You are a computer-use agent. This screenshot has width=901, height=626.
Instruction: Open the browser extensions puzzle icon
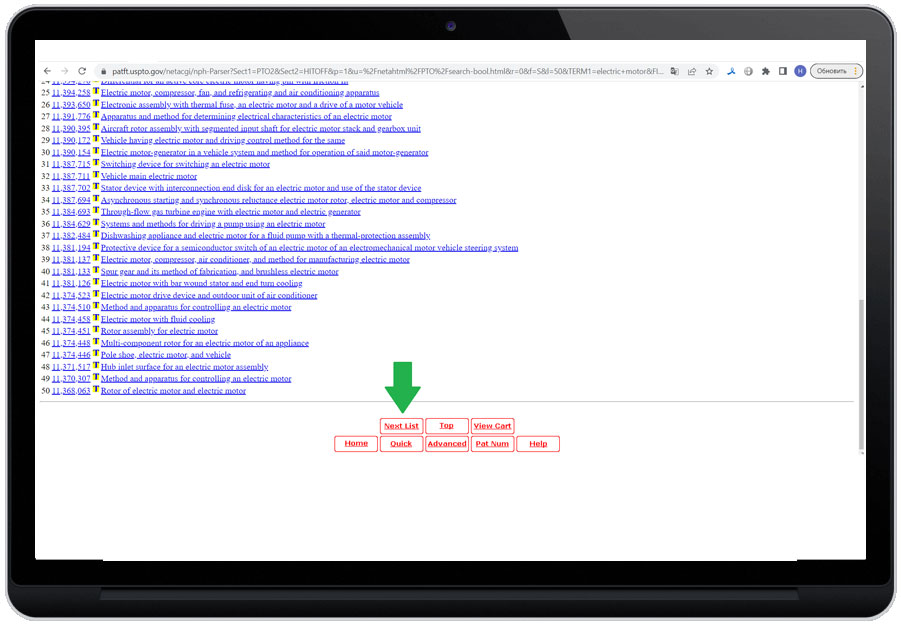tap(765, 72)
